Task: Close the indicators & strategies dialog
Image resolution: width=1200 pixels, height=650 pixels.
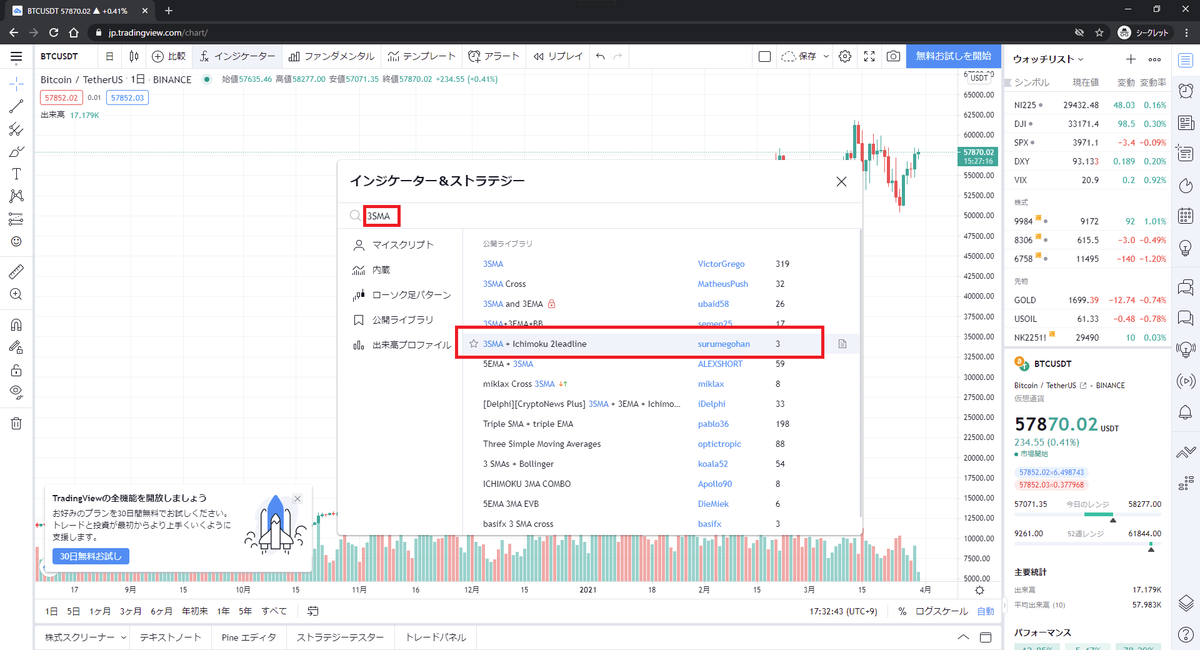Action: (x=841, y=182)
